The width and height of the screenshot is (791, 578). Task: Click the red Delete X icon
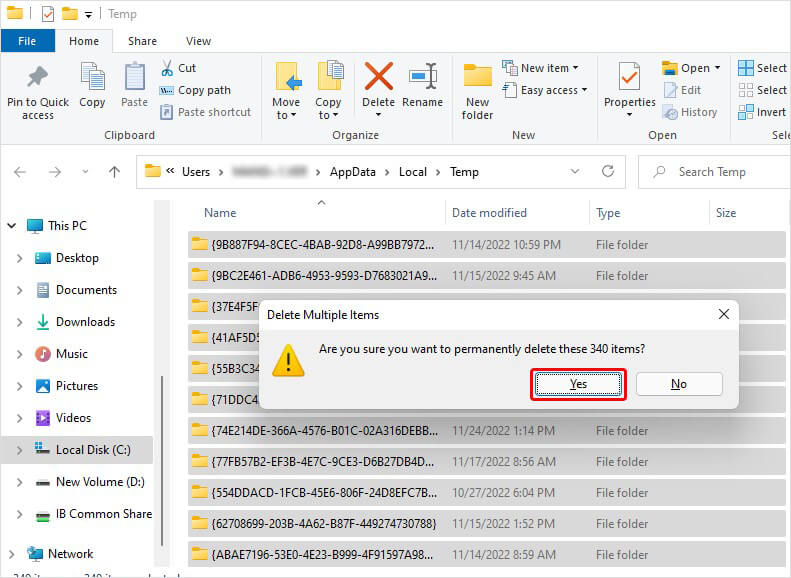[x=378, y=76]
